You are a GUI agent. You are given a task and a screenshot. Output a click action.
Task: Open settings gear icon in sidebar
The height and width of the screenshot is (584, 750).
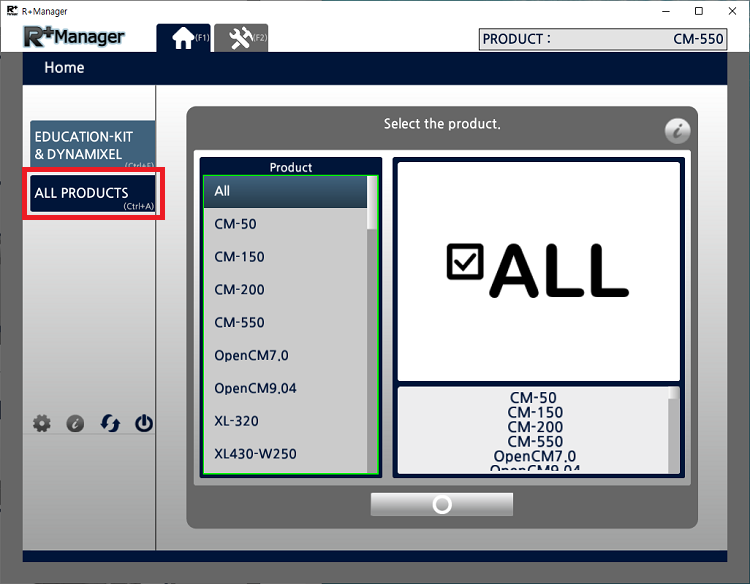41,423
